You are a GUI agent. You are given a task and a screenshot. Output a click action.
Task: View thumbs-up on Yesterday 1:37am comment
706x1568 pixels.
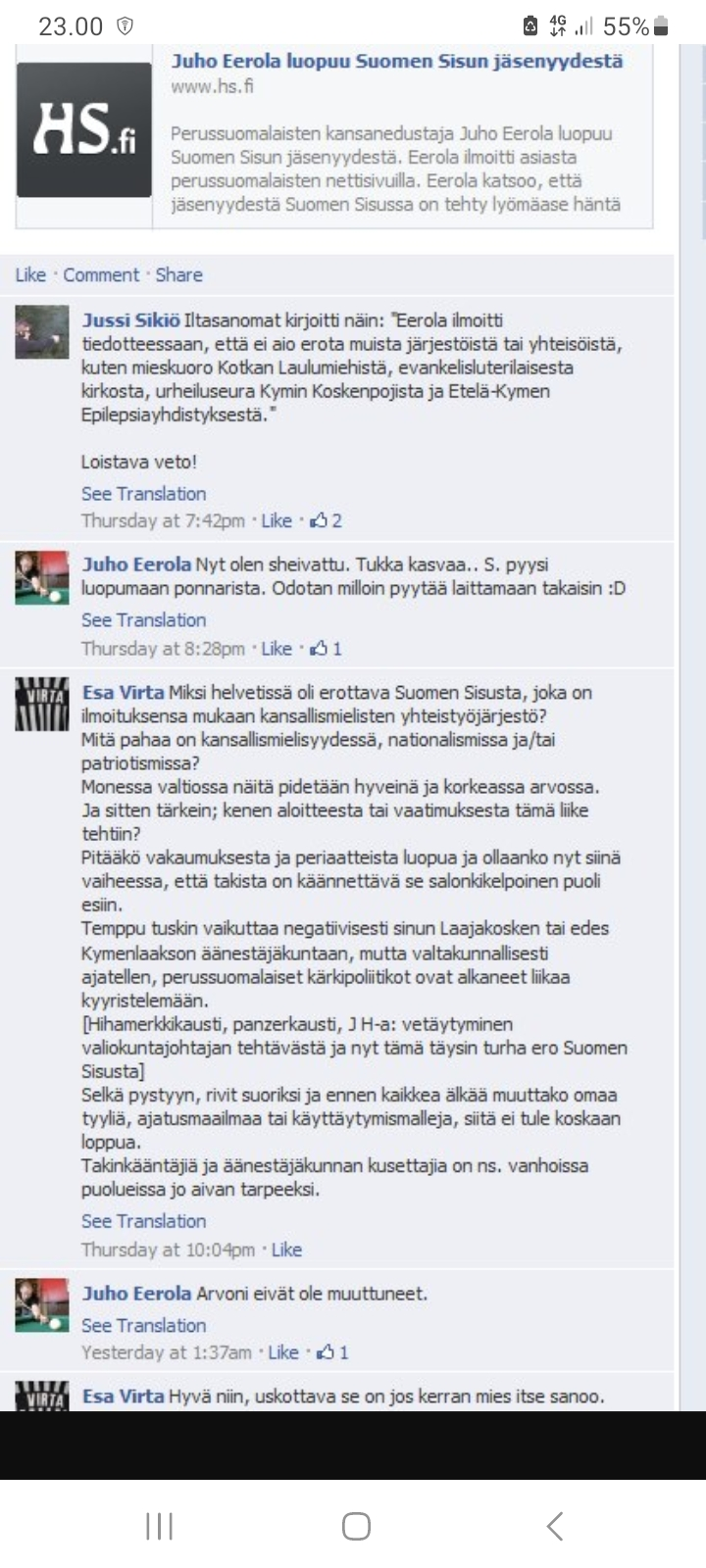(x=332, y=1353)
